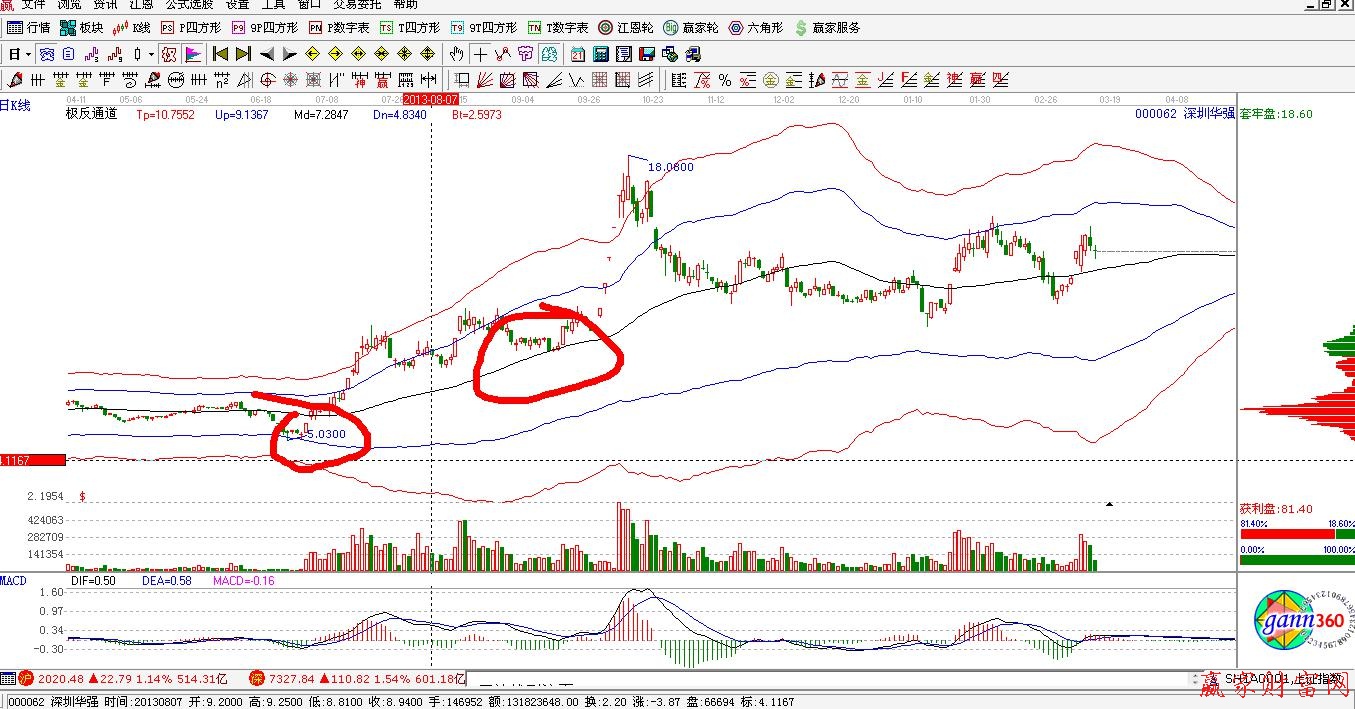Screen dimensions: 1355x709
Task: Open the 公式选股 menu
Action: pyautogui.click(x=189, y=5)
